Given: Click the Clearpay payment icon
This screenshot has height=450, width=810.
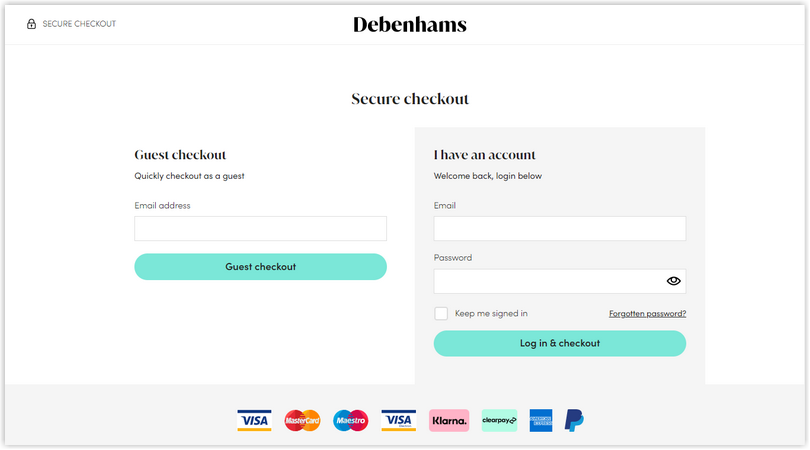Looking at the screenshot, I should point(499,421).
